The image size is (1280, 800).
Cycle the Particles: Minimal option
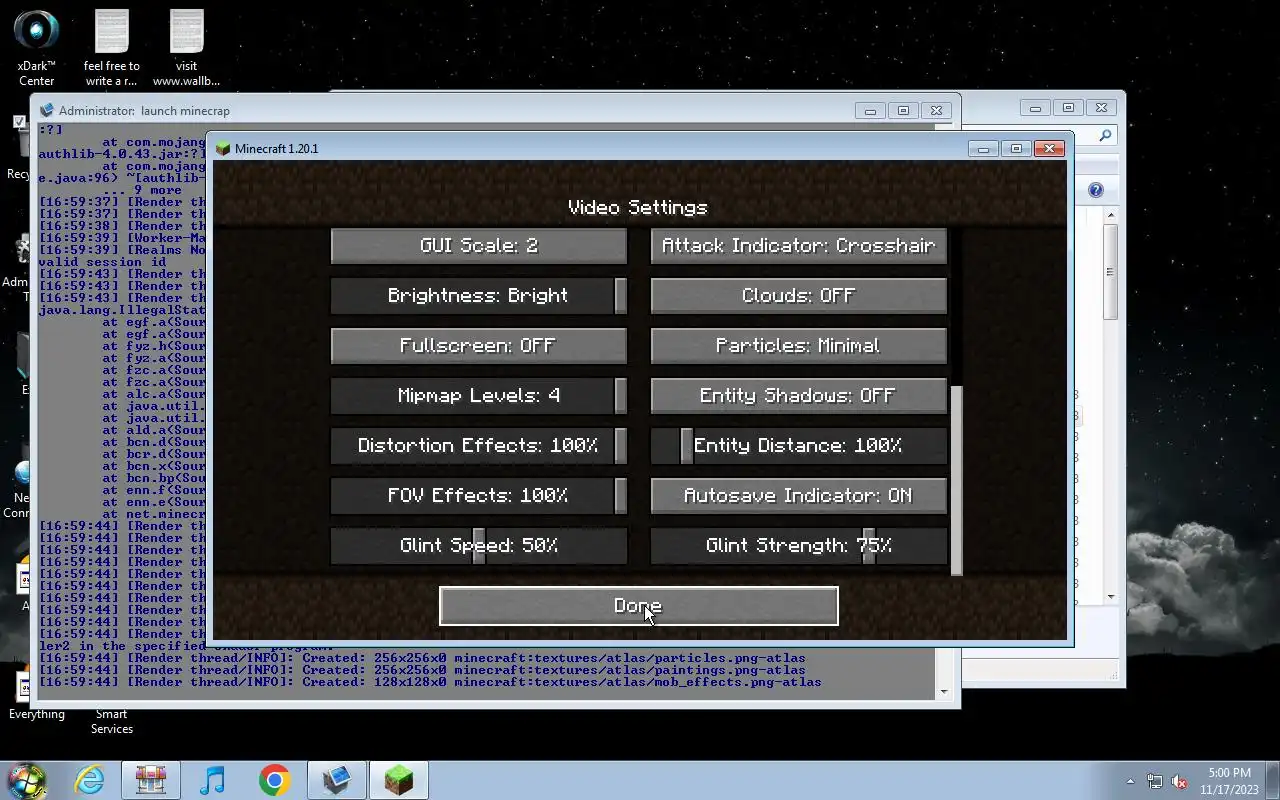[x=799, y=346]
